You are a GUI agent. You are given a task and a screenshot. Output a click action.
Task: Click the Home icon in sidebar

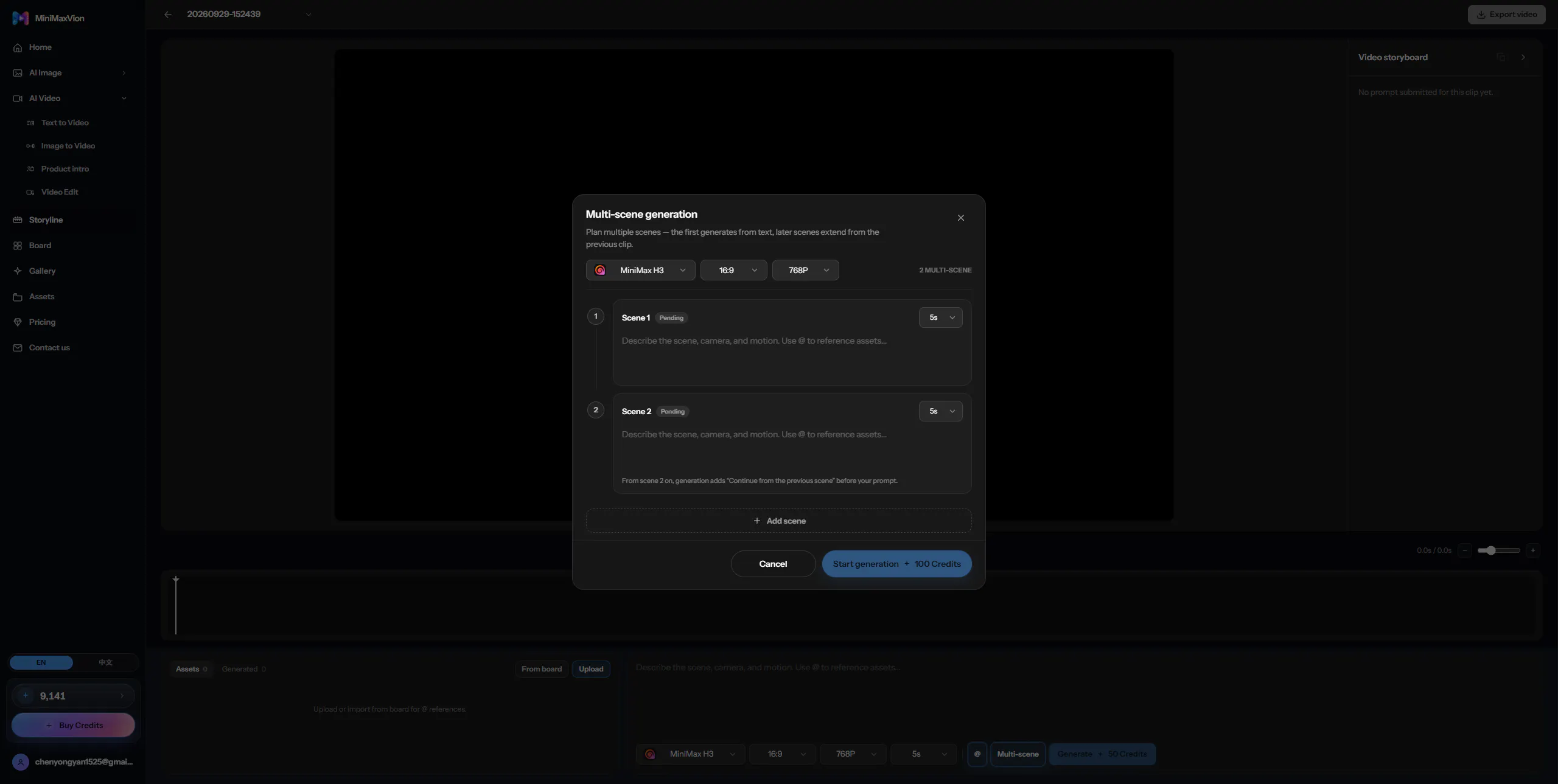point(18,47)
